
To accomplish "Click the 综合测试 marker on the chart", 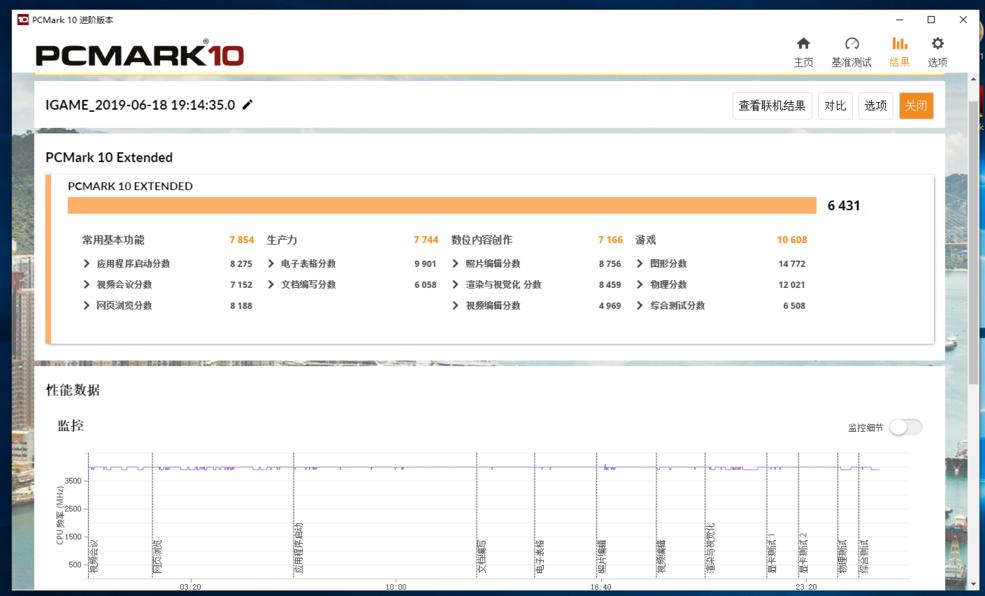I will 864,556.
